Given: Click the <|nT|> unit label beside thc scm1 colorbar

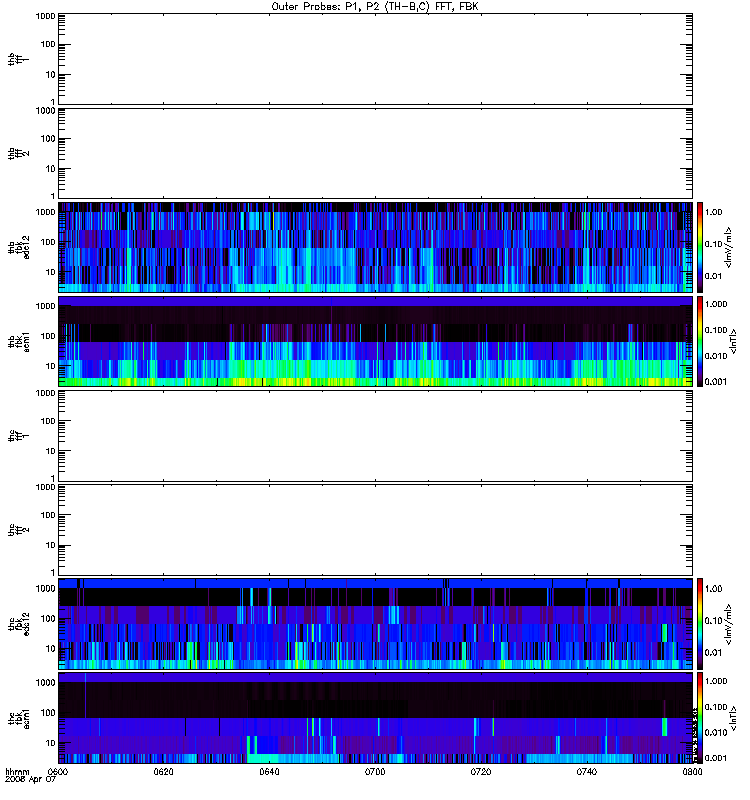Looking at the screenshot, I should (x=734, y=718).
